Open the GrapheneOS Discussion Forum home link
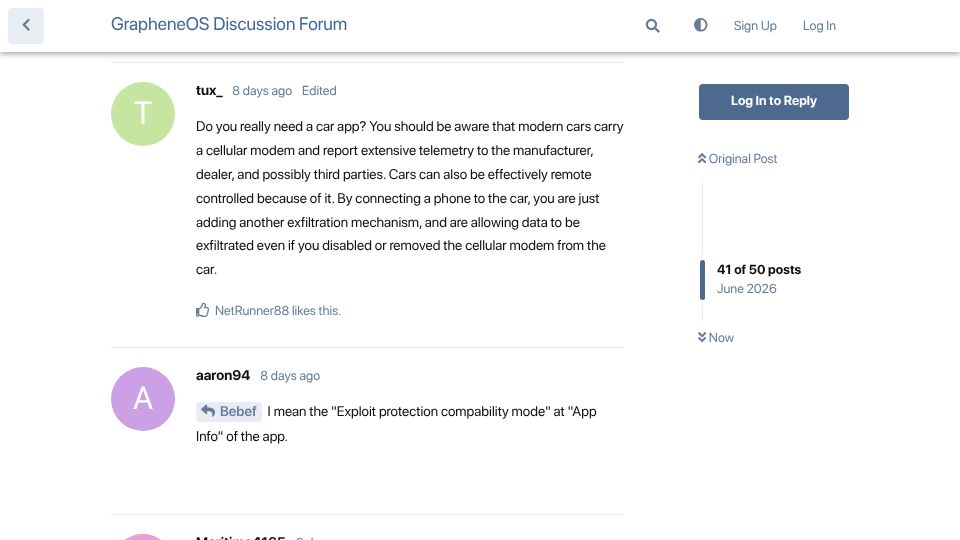960x540 pixels. 228,24
